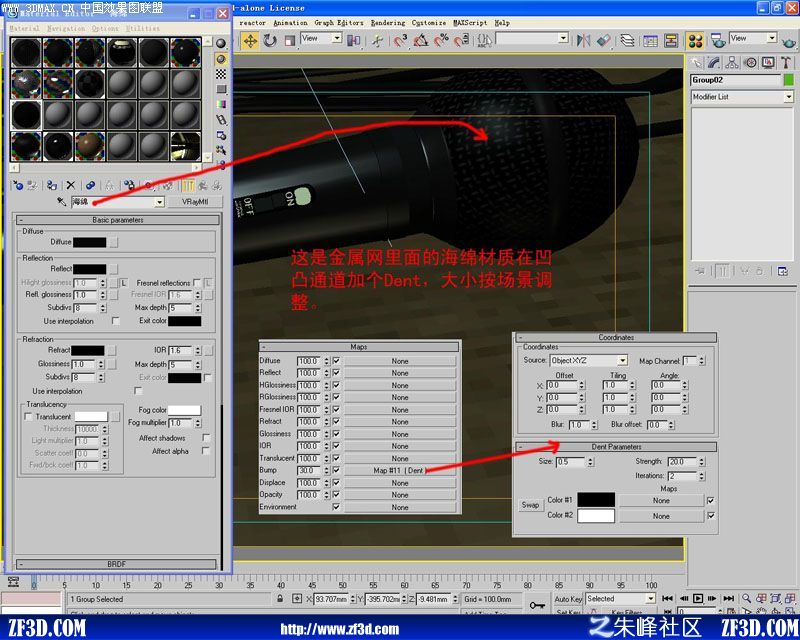This screenshot has width=800, height=640.
Task: Open the Modifier List dropdown
Action: 789,97
